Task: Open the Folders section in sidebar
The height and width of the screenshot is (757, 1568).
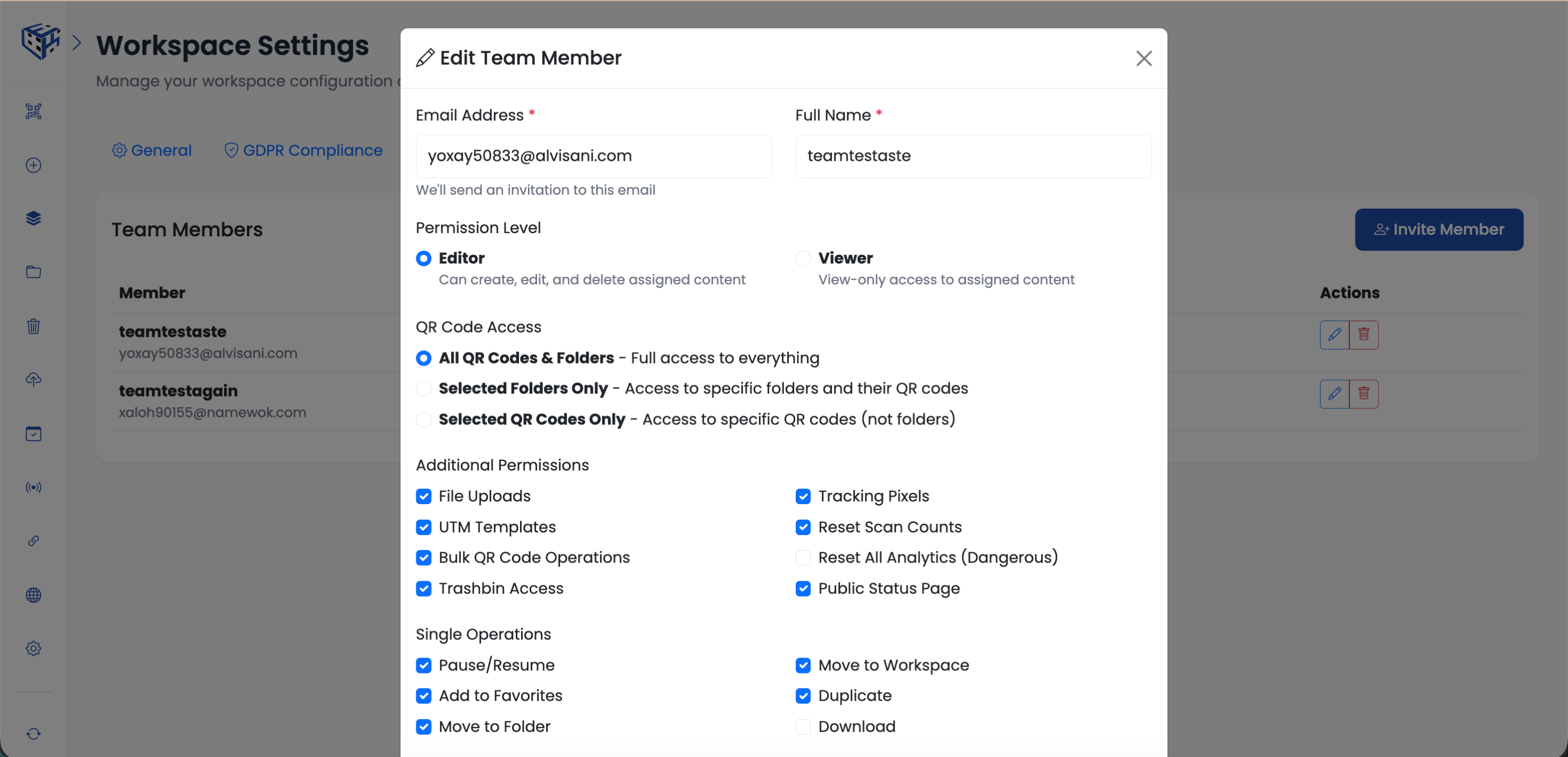Action: 34,272
